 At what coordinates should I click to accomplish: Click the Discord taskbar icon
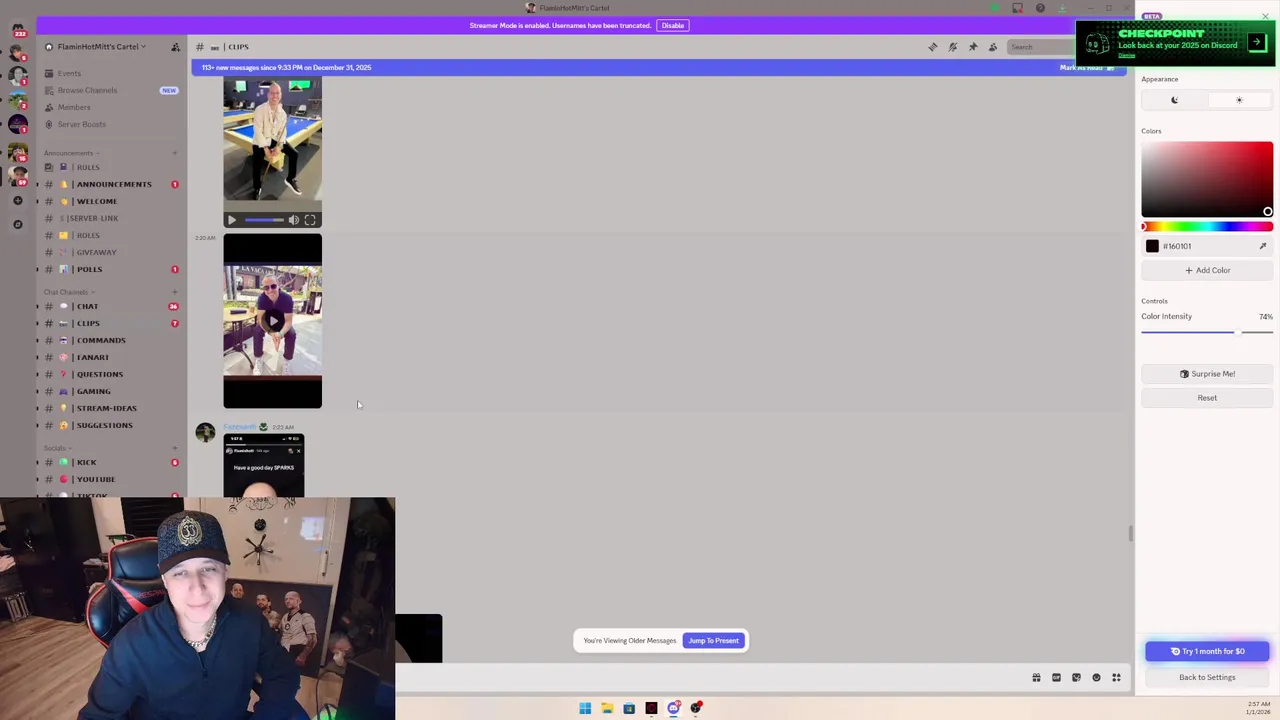pos(673,708)
